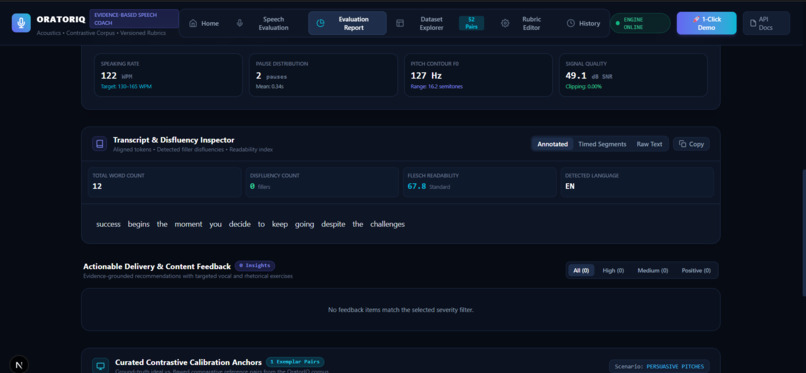Click the OratorIQ microphone logo icon

point(21,23)
